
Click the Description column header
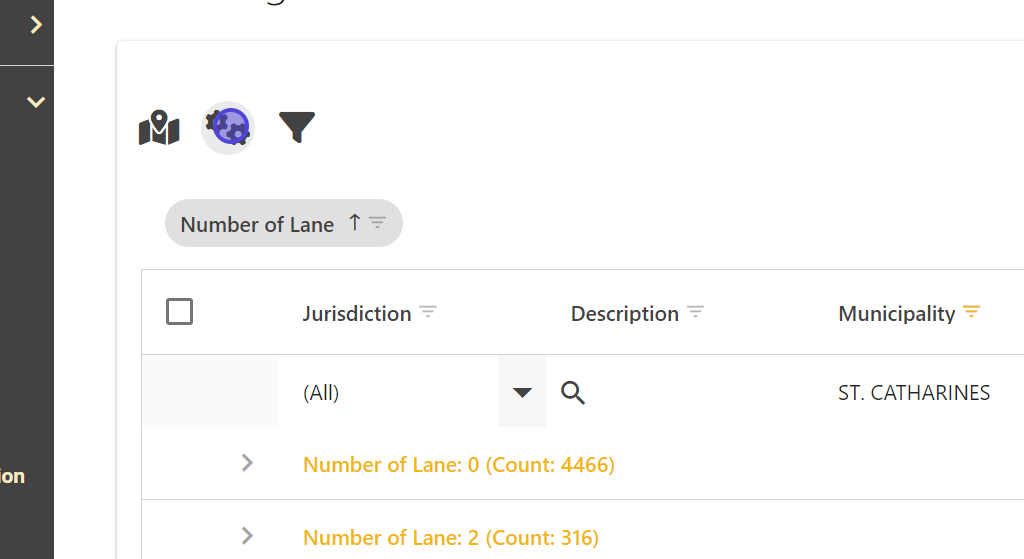[624, 314]
